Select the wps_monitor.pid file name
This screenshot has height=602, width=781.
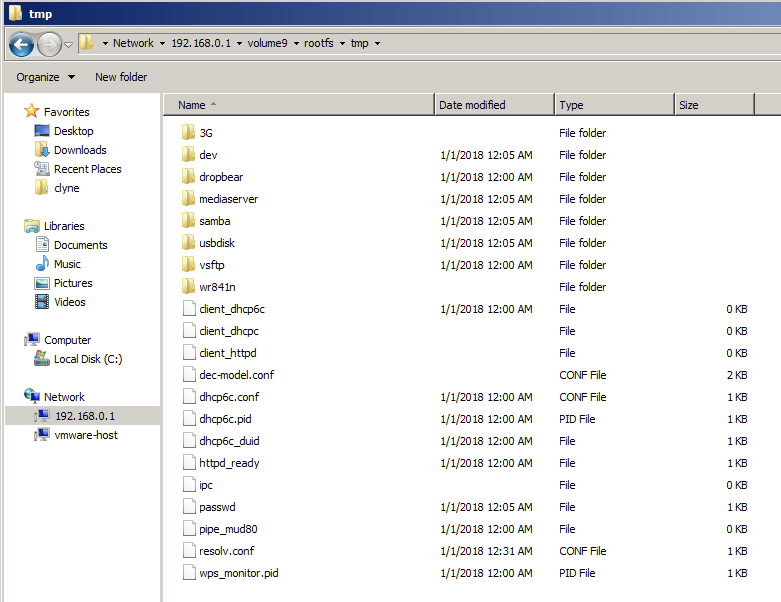tap(239, 573)
